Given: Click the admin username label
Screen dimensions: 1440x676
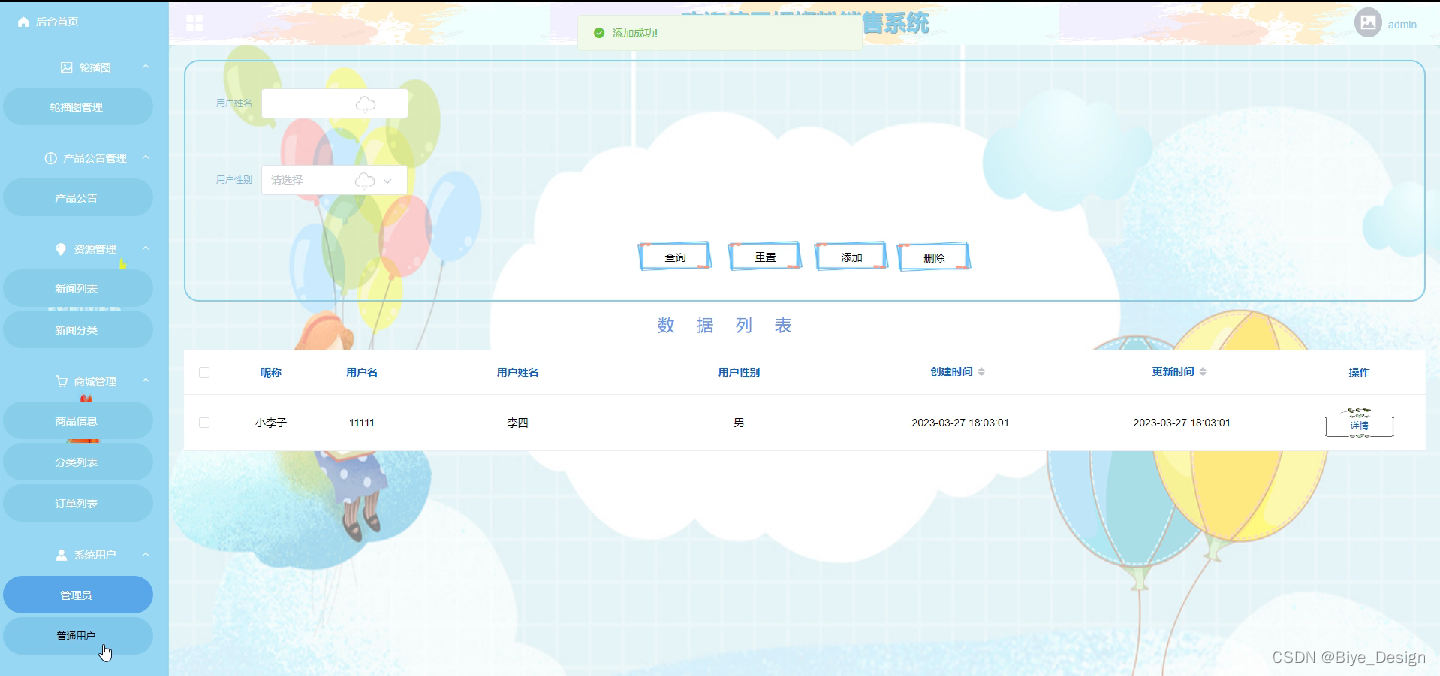Looking at the screenshot, I should click(x=1402, y=24).
